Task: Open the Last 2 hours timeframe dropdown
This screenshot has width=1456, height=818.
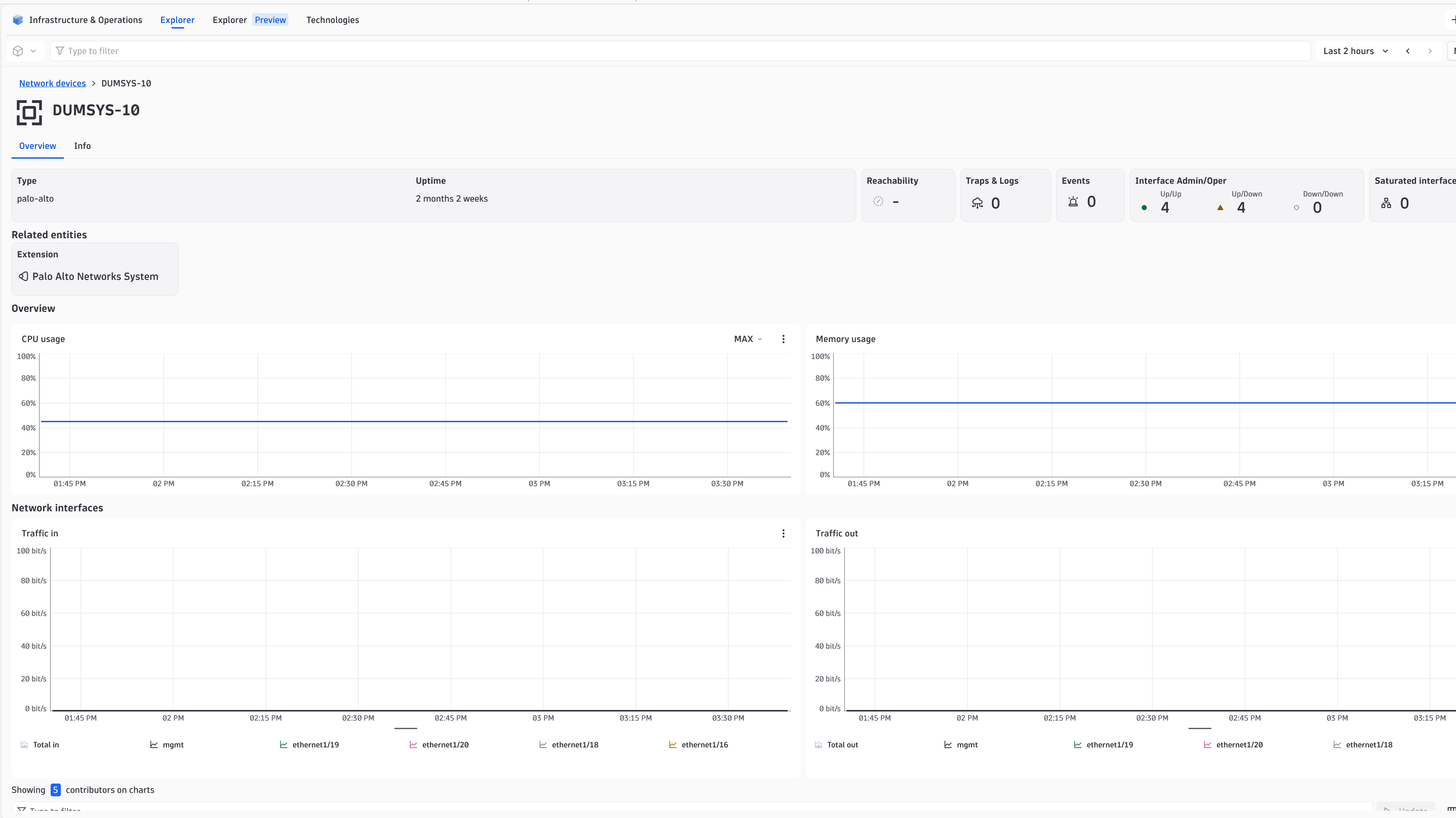Action: (1355, 51)
